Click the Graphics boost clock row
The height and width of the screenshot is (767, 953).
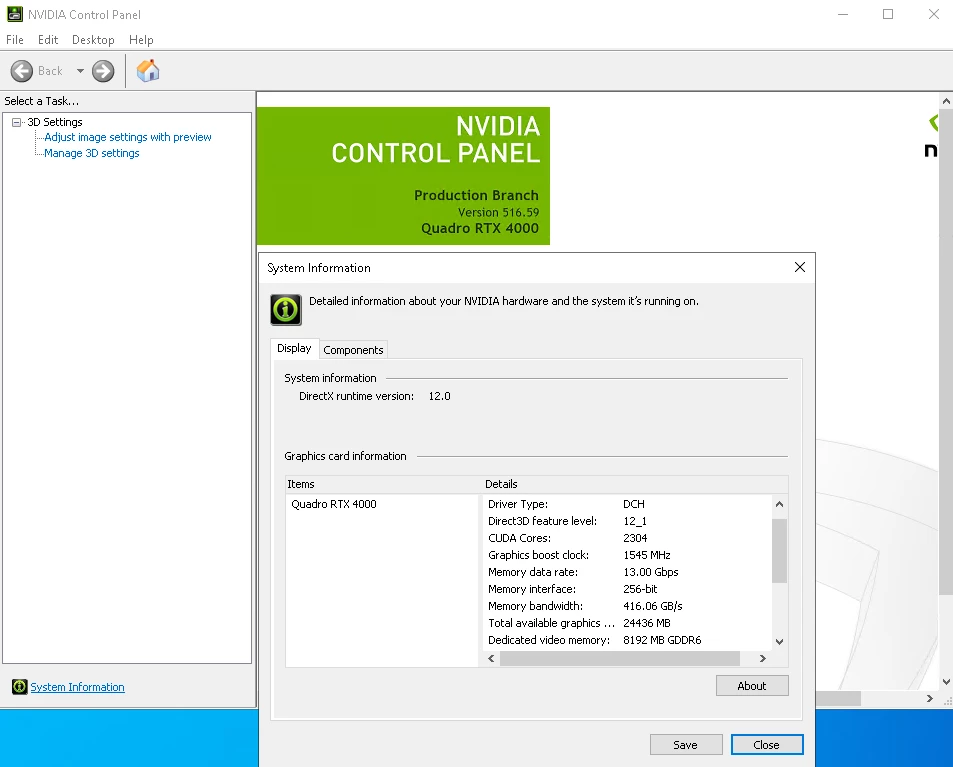point(627,555)
